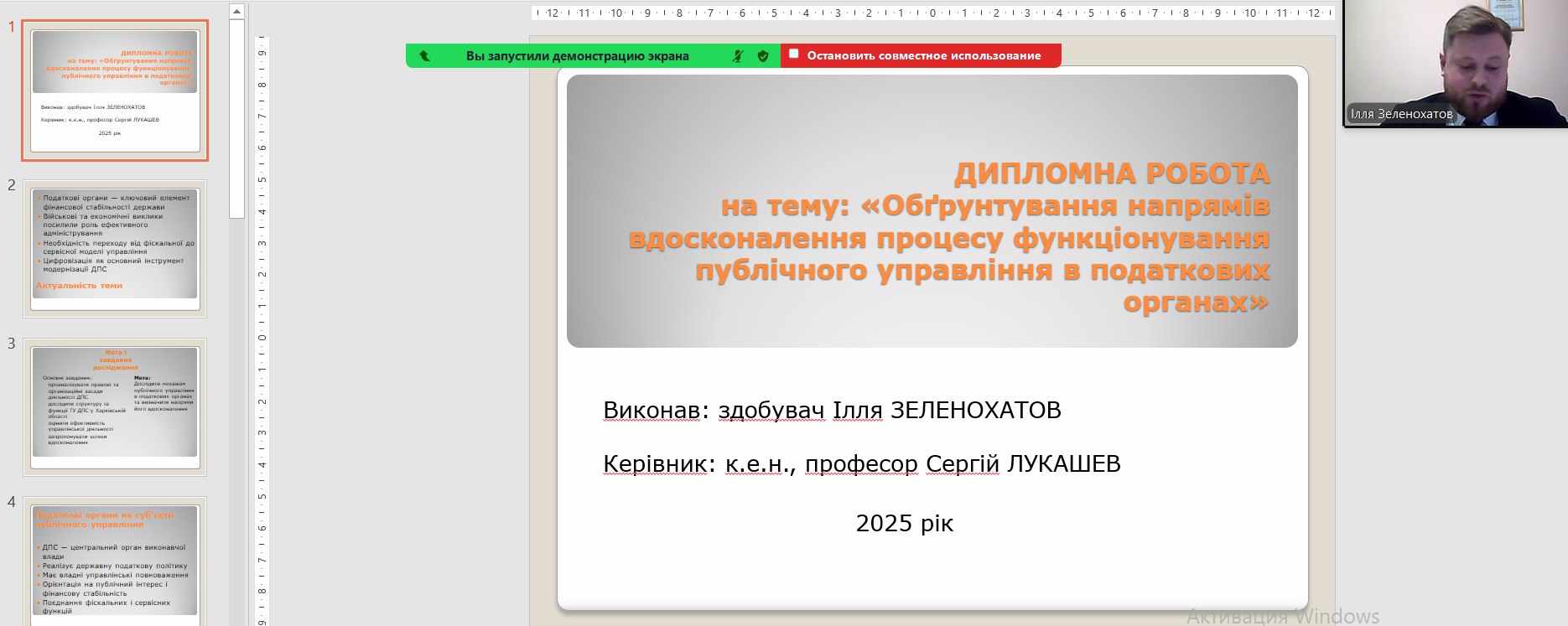Screen dimensions: 1568x626
Task: Click the arrow icon in the green sharing bar
Action: (x=424, y=56)
